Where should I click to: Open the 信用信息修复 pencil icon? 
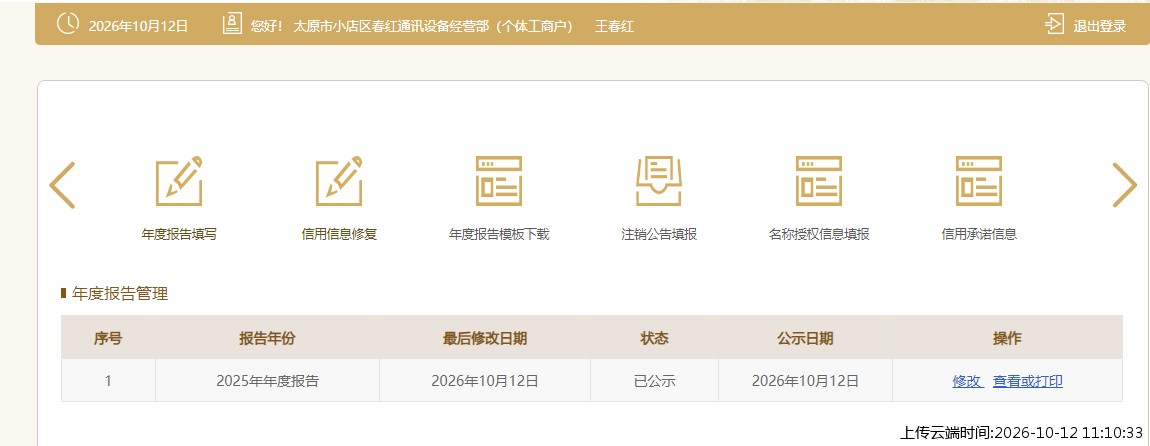(x=339, y=181)
